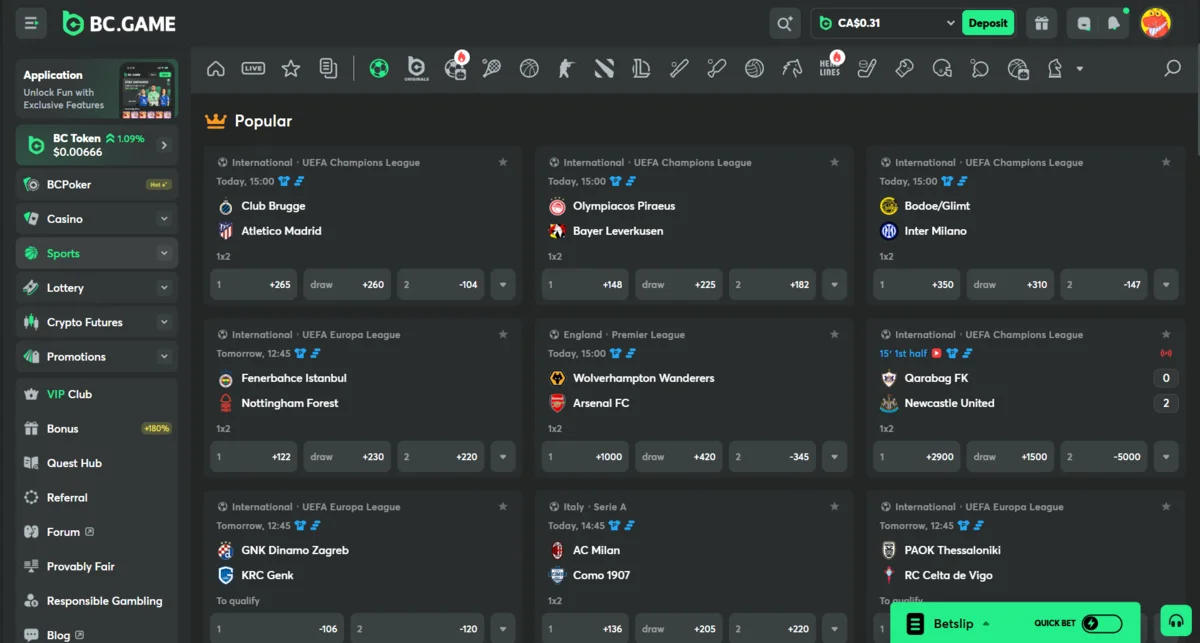Open Favorites star in sports bar
The image size is (1200, 643).
coord(291,68)
